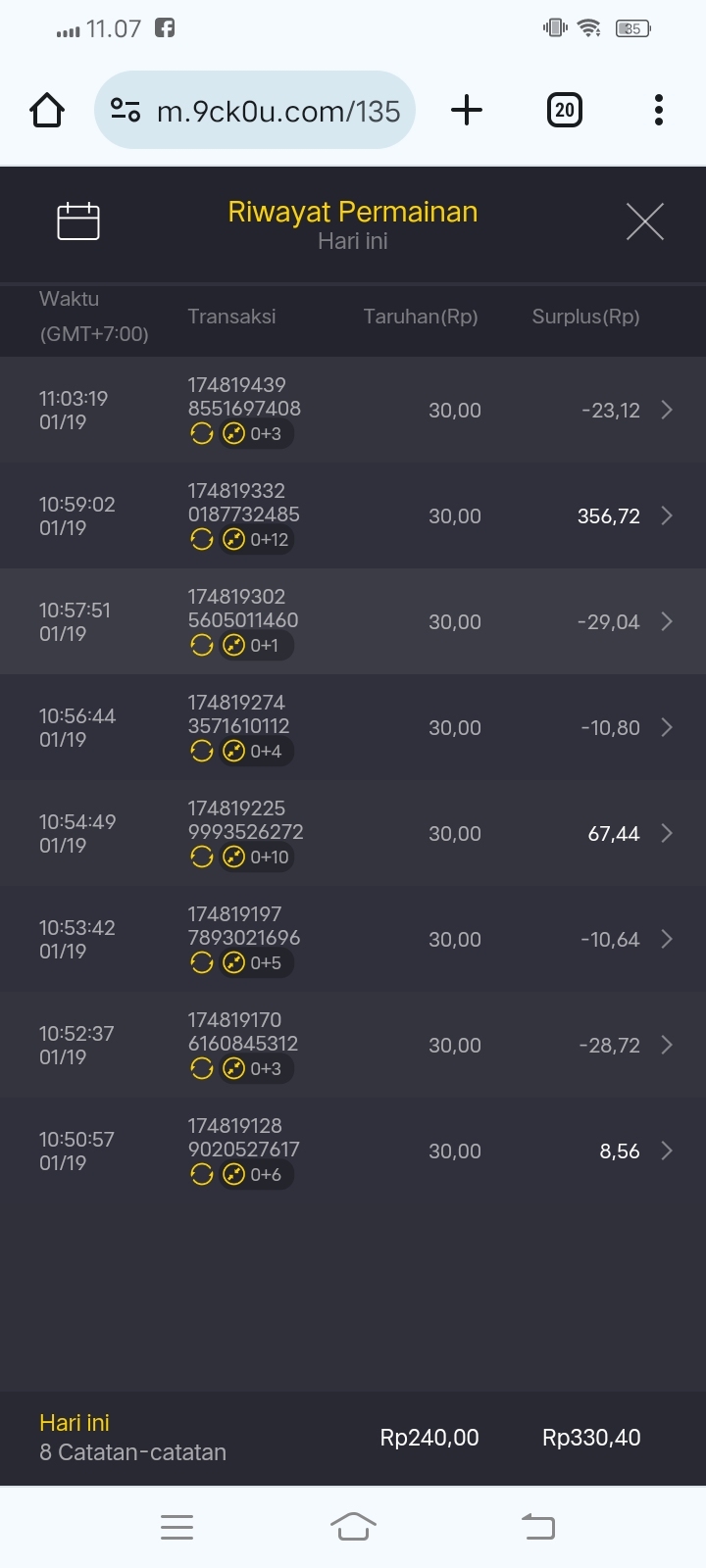This screenshot has height=1568, width=706.
Task: Tap the browser home icon
Action: pyautogui.click(x=47, y=110)
